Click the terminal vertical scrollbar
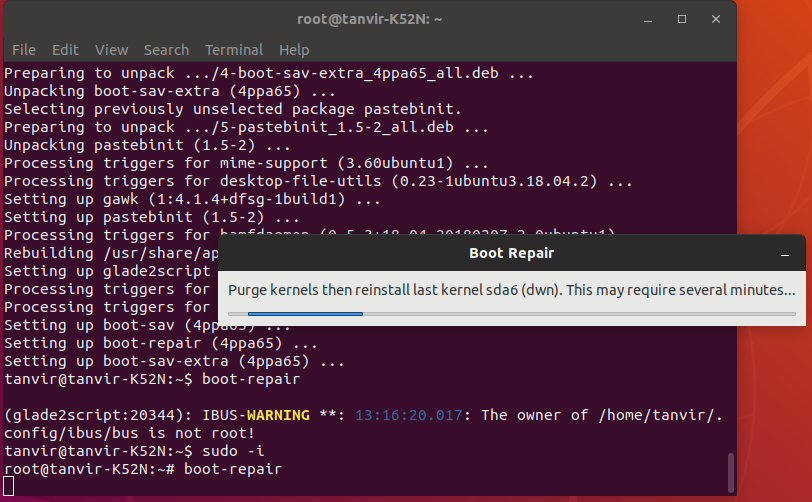Viewport: 812px width, 502px height. click(731, 473)
